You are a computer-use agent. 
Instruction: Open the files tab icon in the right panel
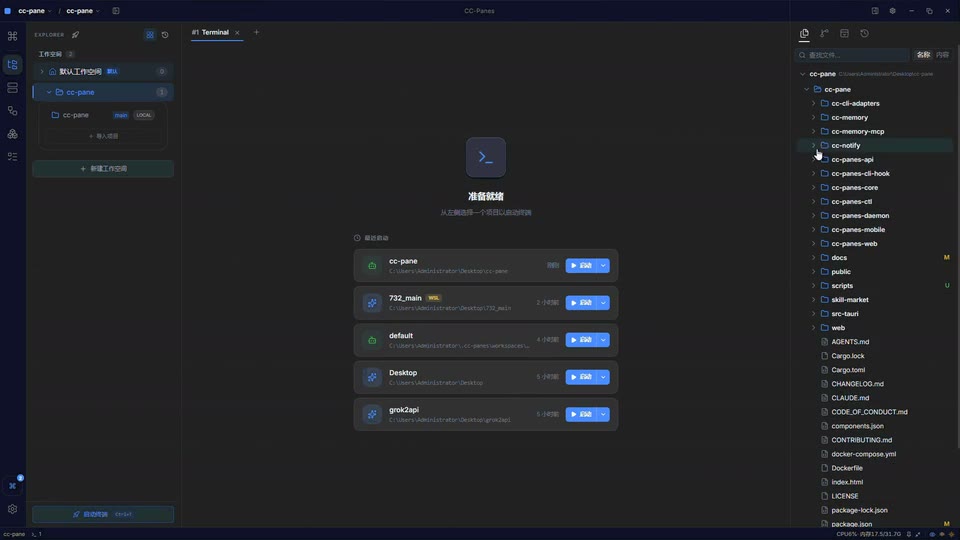804,34
